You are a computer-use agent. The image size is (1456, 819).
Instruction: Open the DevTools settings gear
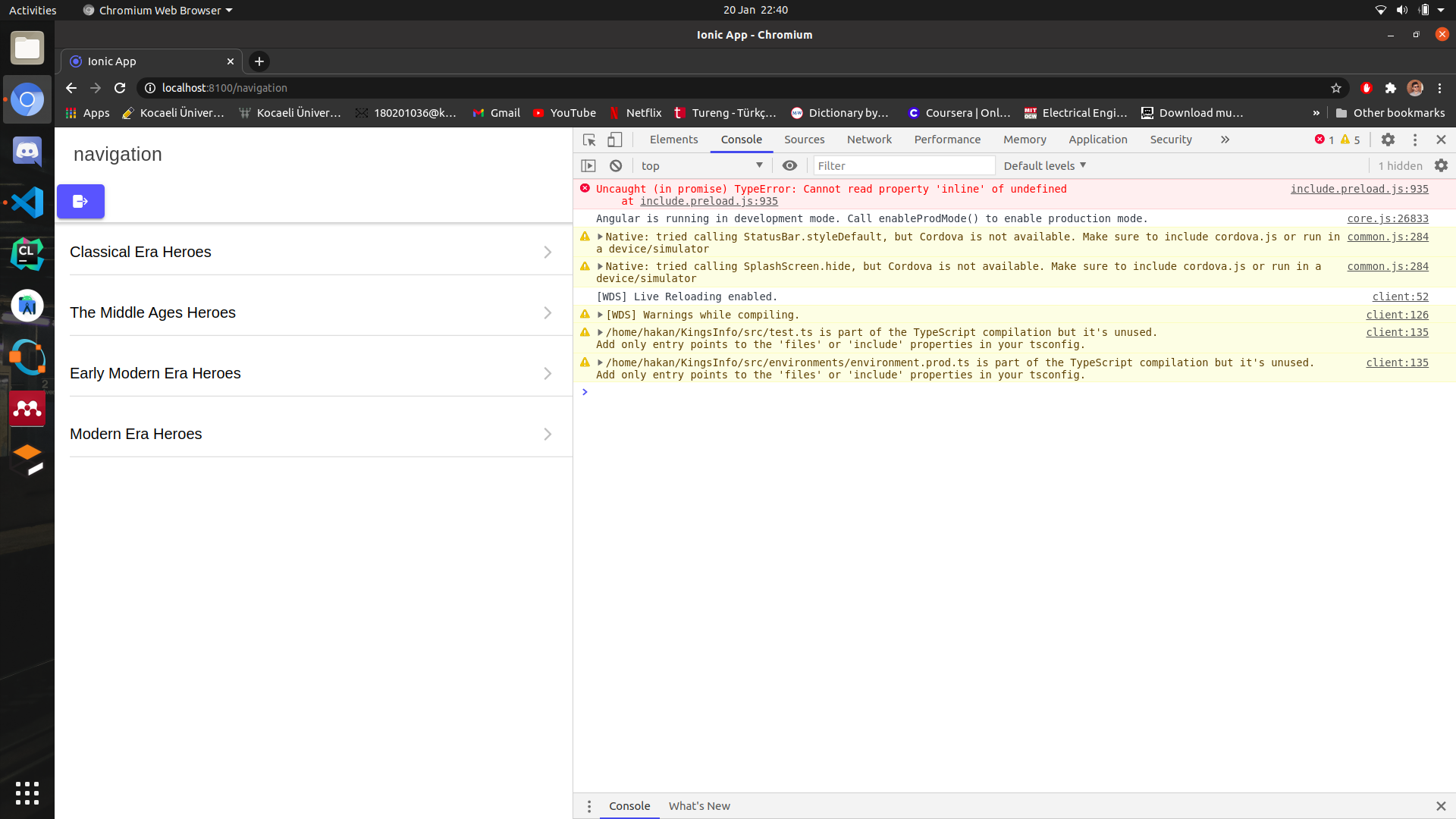(x=1389, y=140)
